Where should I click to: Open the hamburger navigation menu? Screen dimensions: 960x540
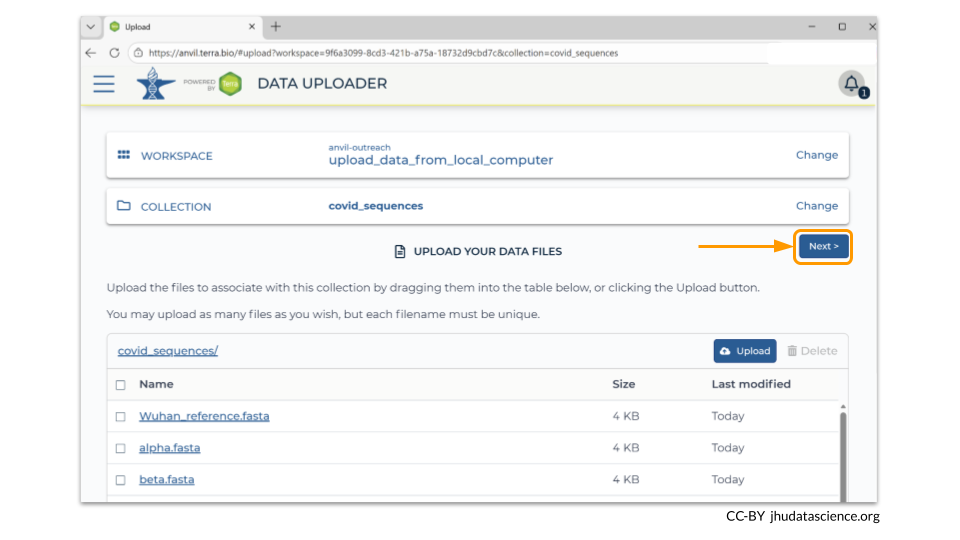pos(104,84)
